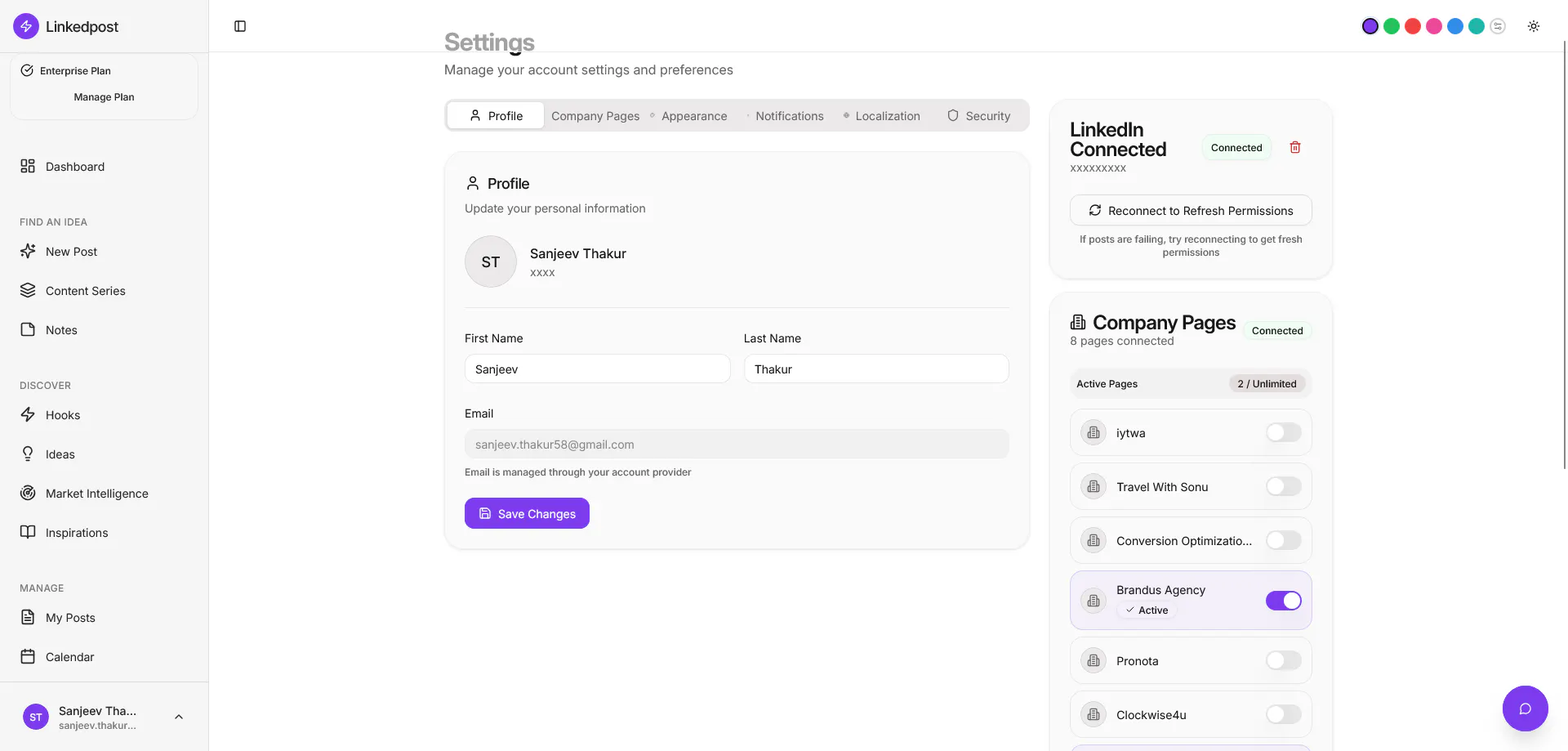This screenshot has width=1568, height=751.
Task: Enable the Travel With Sonu toggle
Action: coord(1284,486)
